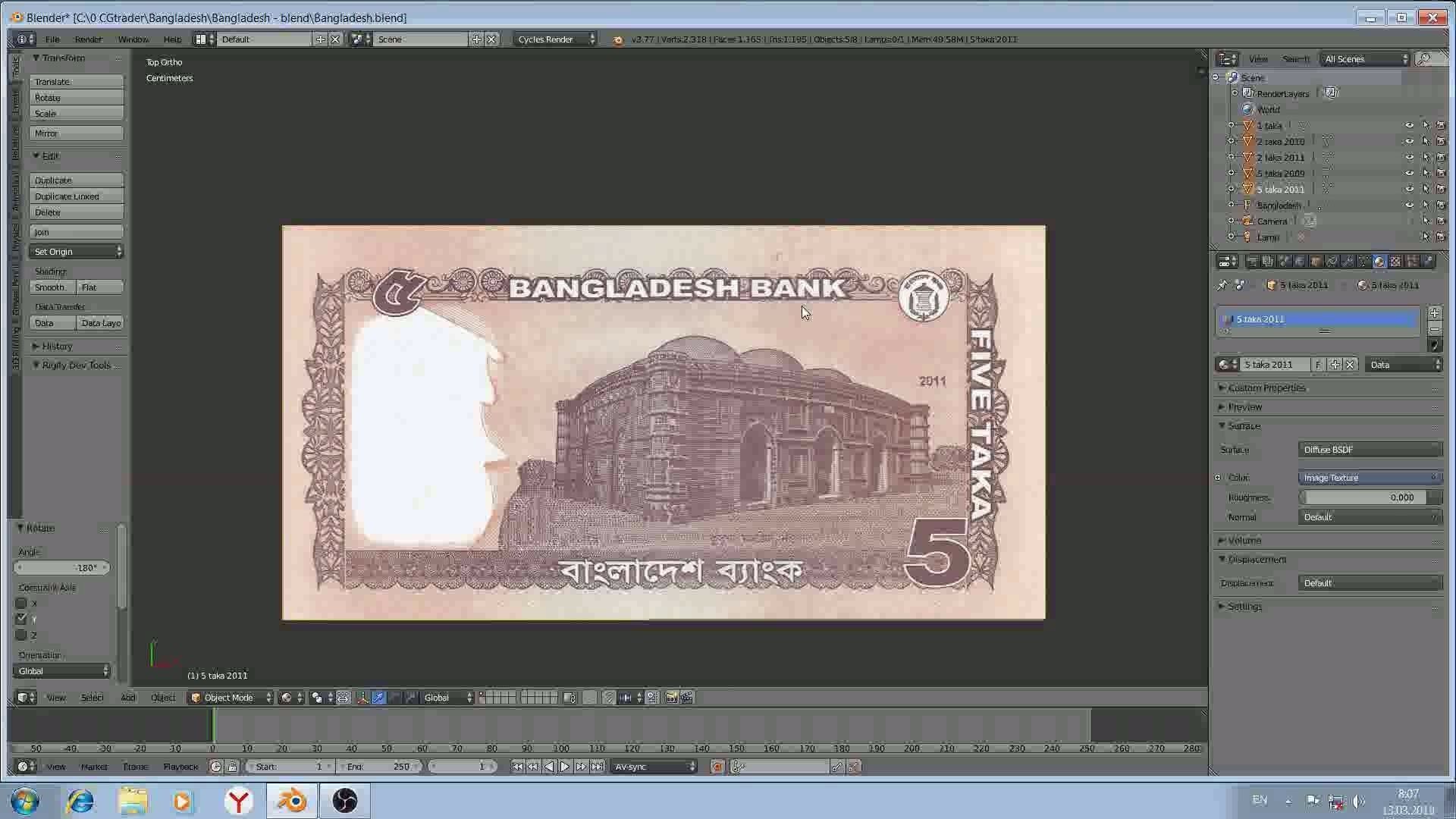
Task: Open the Cycles Render engine dropdown
Action: pyautogui.click(x=555, y=39)
